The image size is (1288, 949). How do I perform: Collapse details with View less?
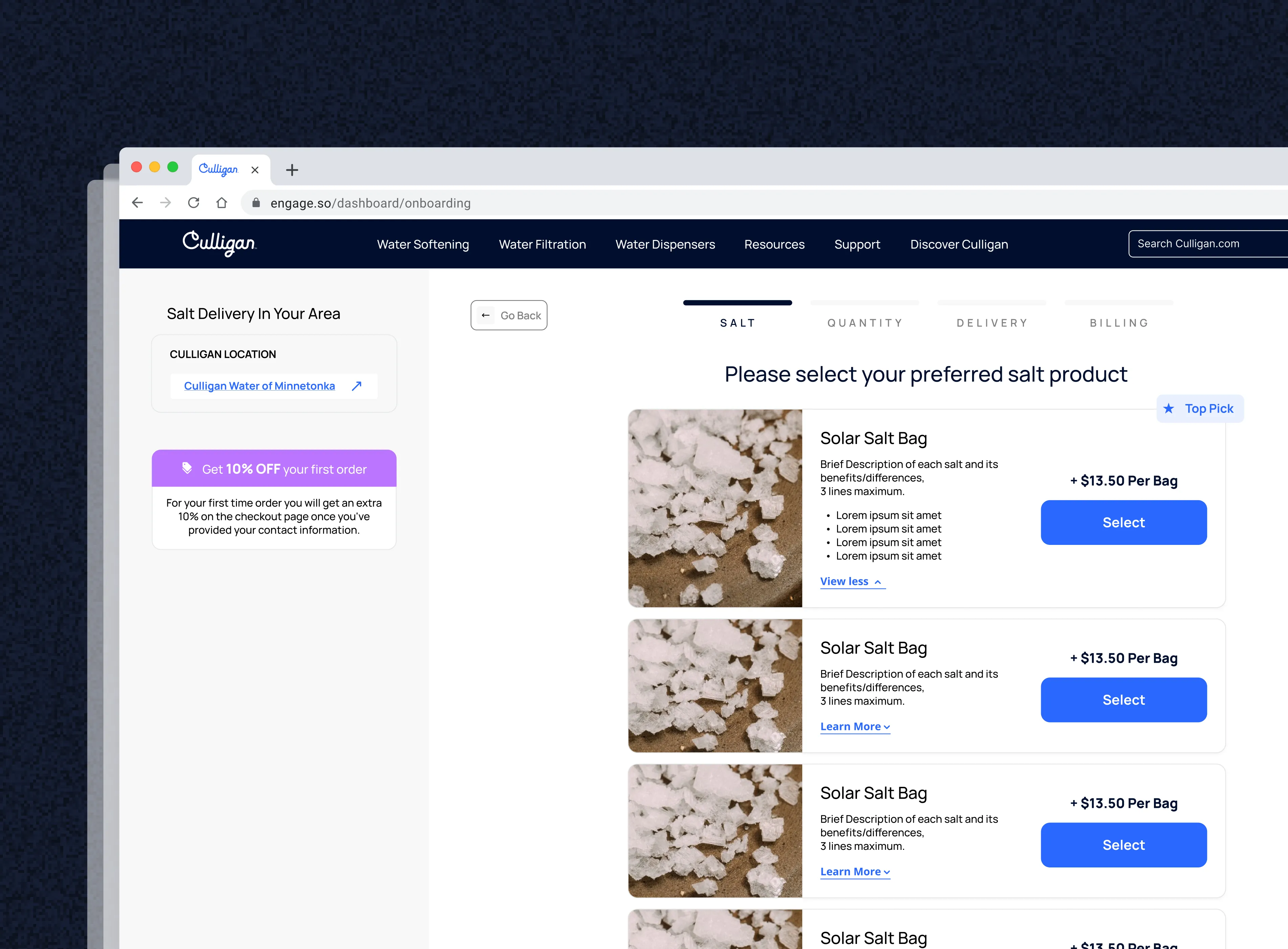point(852,581)
